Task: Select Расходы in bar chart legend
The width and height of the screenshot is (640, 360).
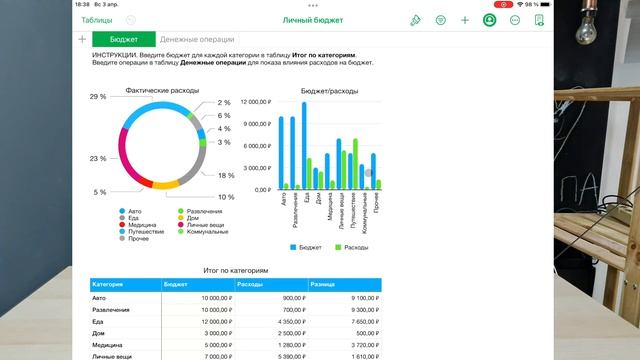Action: tap(356, 247)
